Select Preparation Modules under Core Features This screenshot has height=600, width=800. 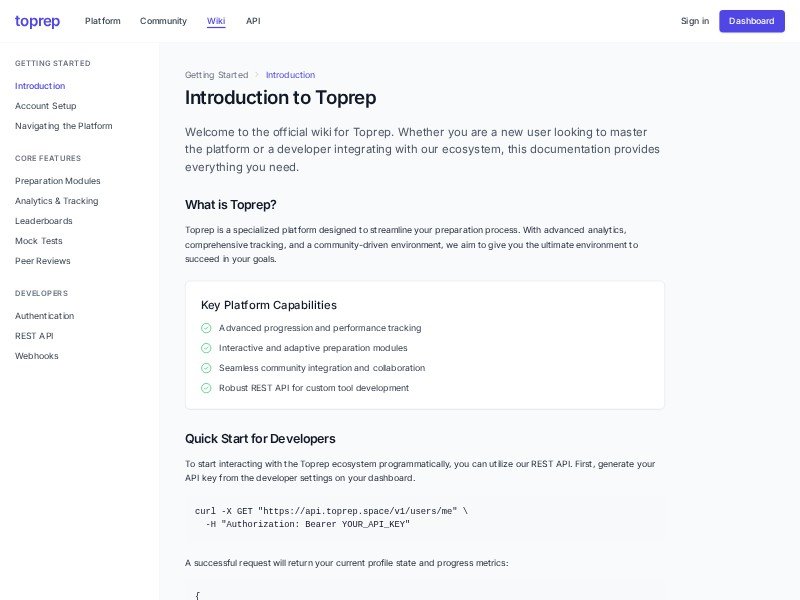(57, 181)
